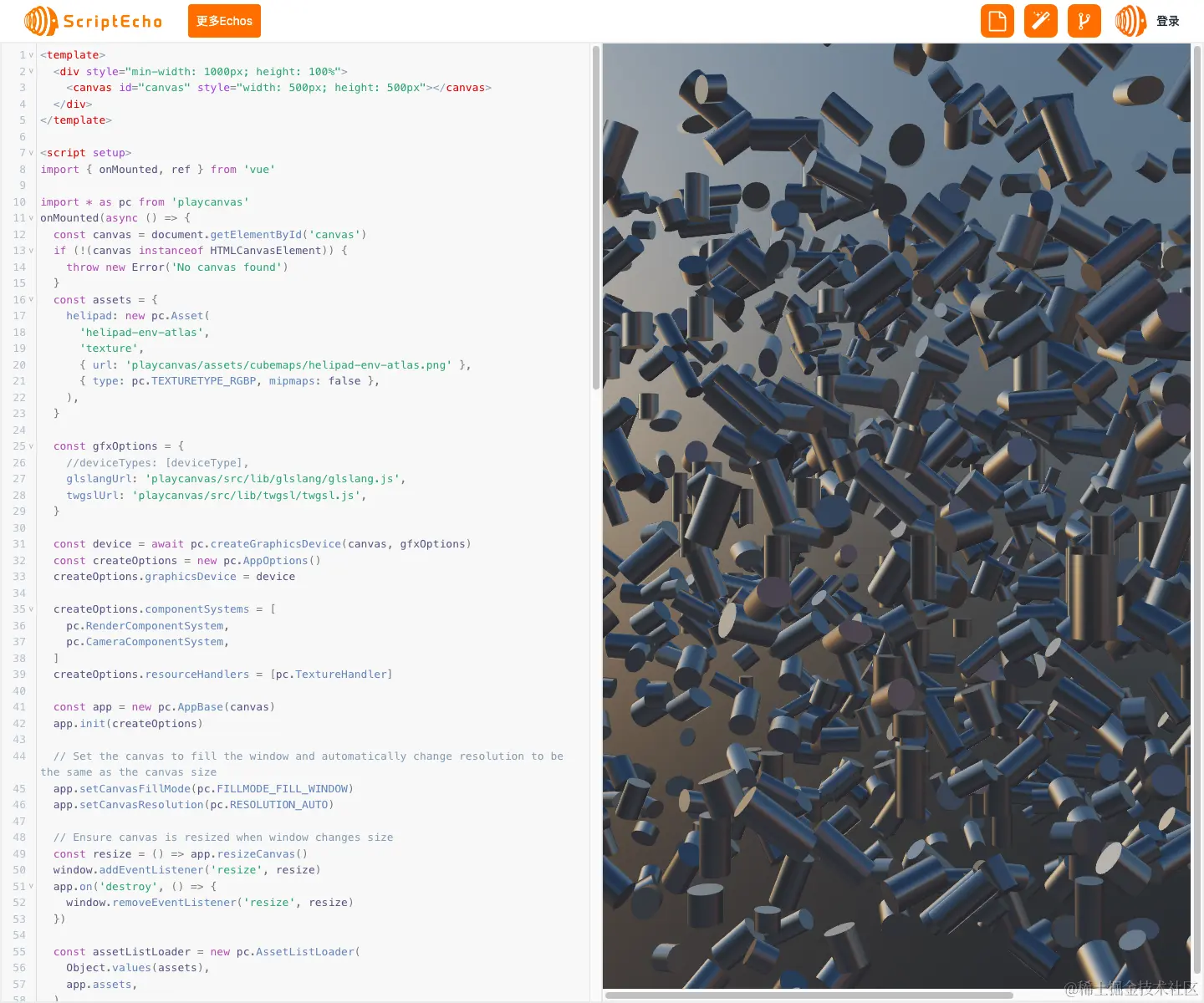Open the 更多Echos button
This screenshot has height=1003, width=1204.
(x=224, y=21)
